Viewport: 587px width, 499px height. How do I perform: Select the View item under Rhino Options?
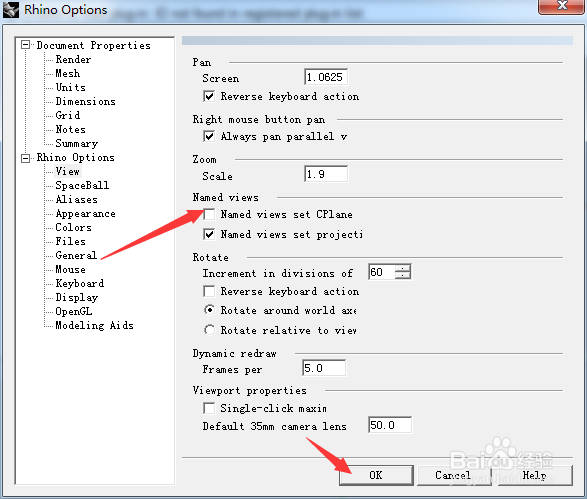(67, 171)
